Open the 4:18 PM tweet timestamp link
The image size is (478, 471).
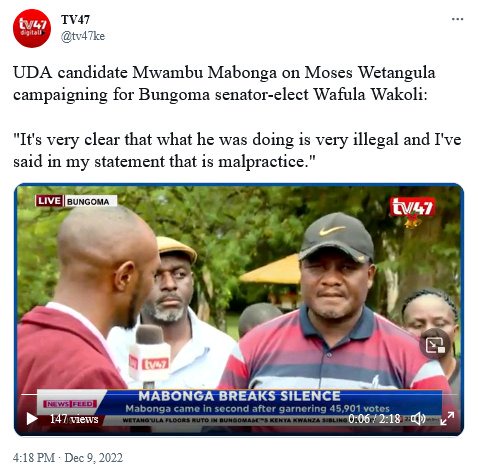[34, 458]
